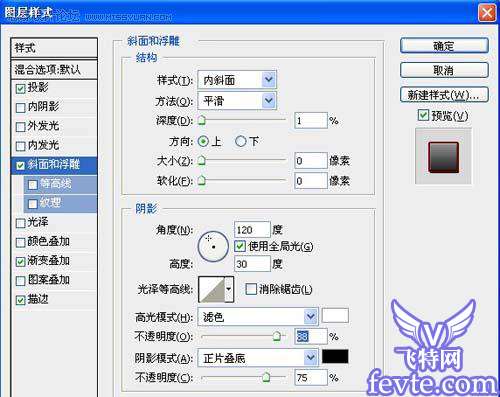This screenshot has height=397, width=500.
Task: Toggle 使用全局光(G) global light checkbox
Action: tap(240, 246)
